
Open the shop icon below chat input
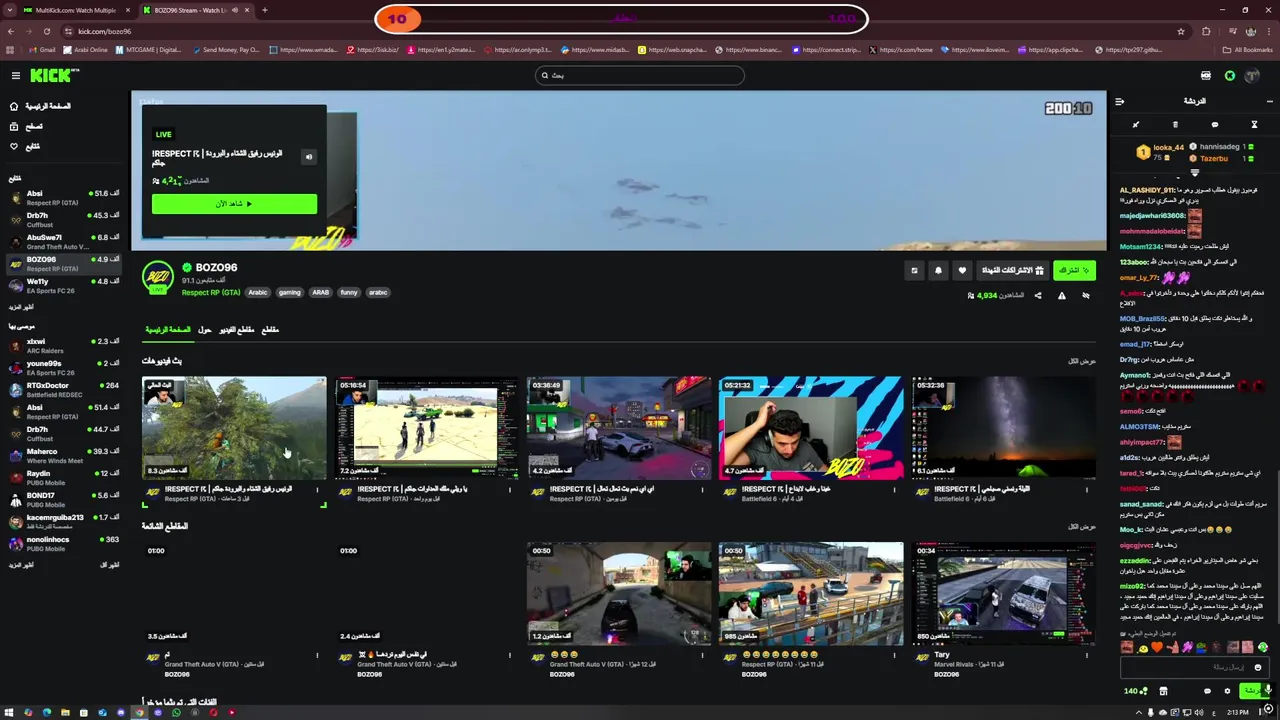click(x=1163, y=691)
